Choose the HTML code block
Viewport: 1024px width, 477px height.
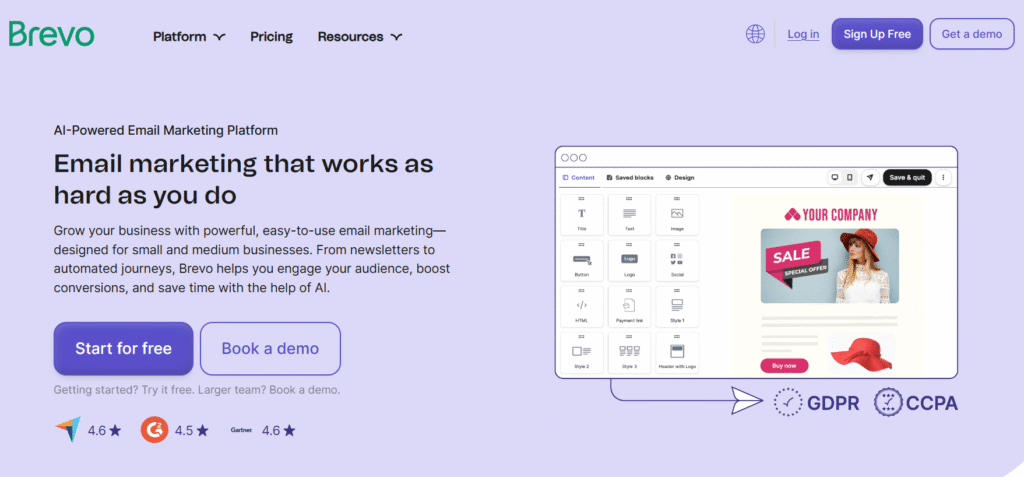pos(582,308)
